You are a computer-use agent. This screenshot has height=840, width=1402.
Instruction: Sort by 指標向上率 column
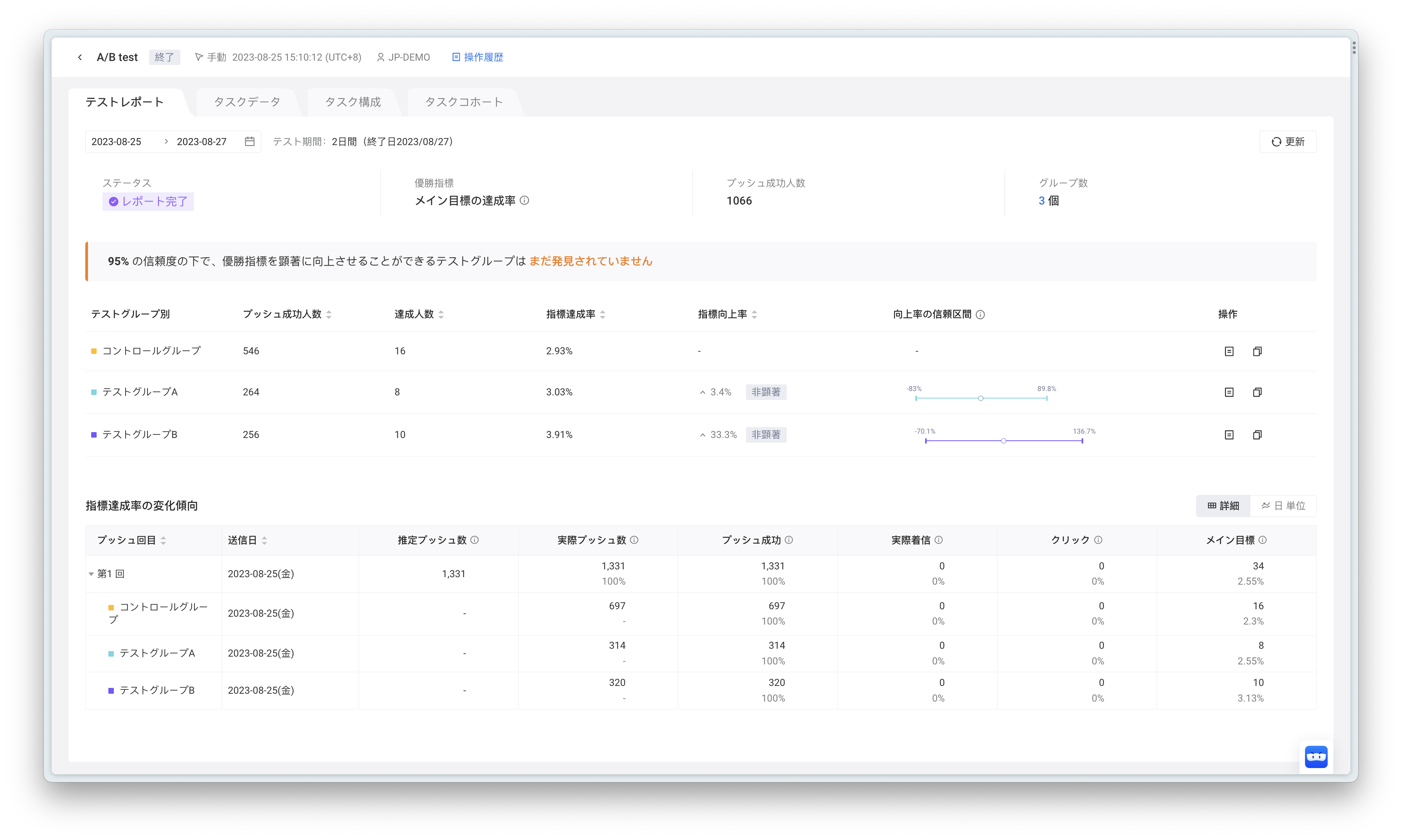[x=754, y=315]
